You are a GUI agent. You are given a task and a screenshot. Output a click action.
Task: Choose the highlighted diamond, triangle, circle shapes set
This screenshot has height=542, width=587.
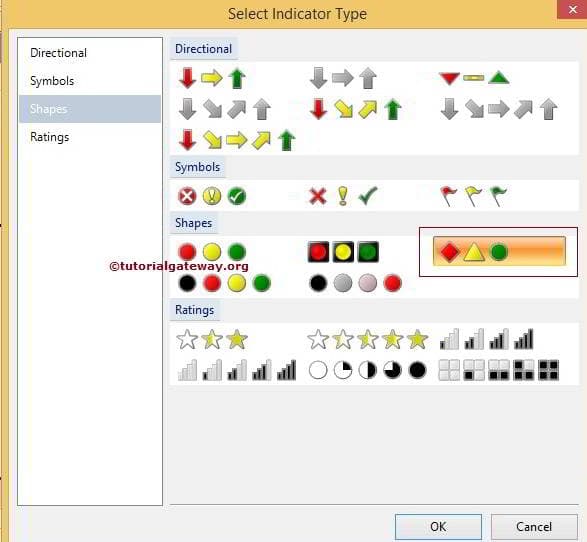tap(499, 252)
